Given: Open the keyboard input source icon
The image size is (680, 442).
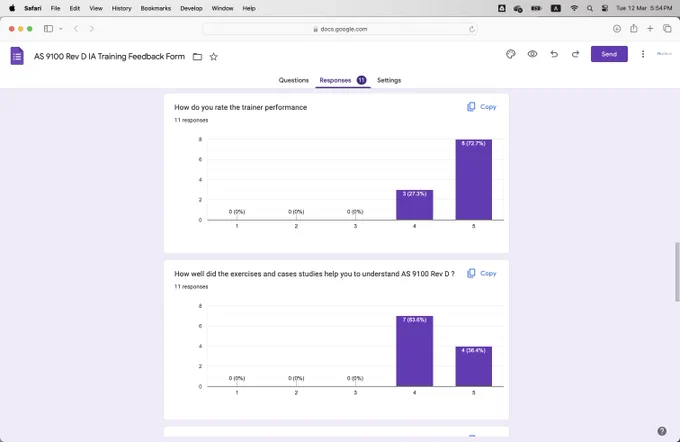Looking at the screenshot, I should pos(556,8).
